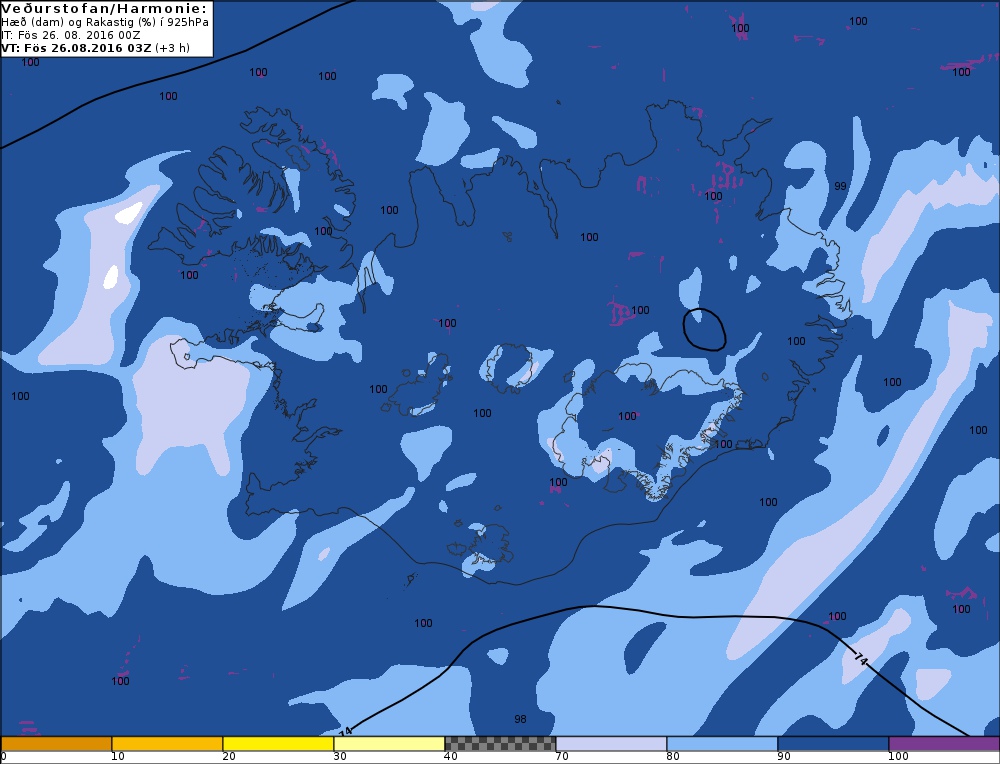The image size is (1000, 764).
Task: Click the legend tick label "30"
Action: coord(340,757)
